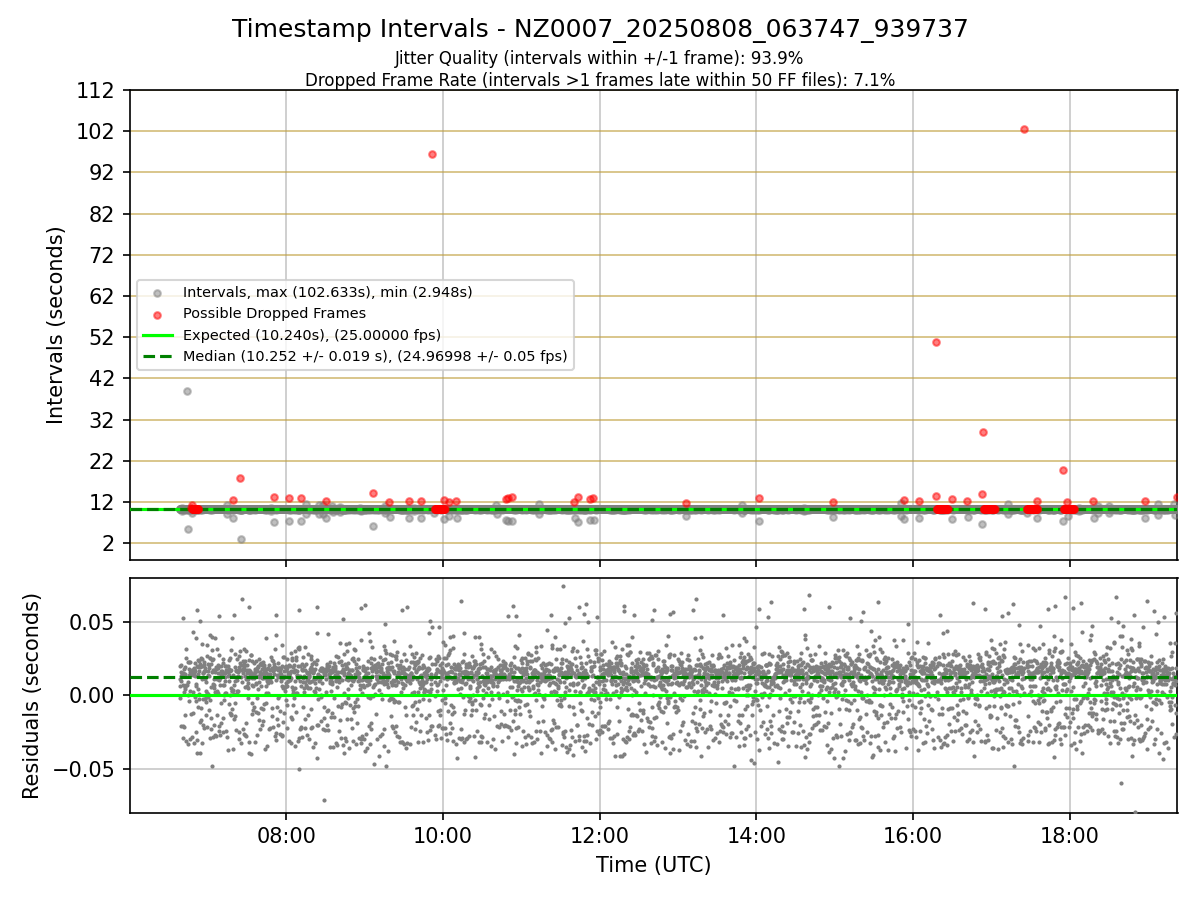Click the 'Residuals (seconds)' y-axis label
This screenshot has height=900, width=1200.
point(32,696)
